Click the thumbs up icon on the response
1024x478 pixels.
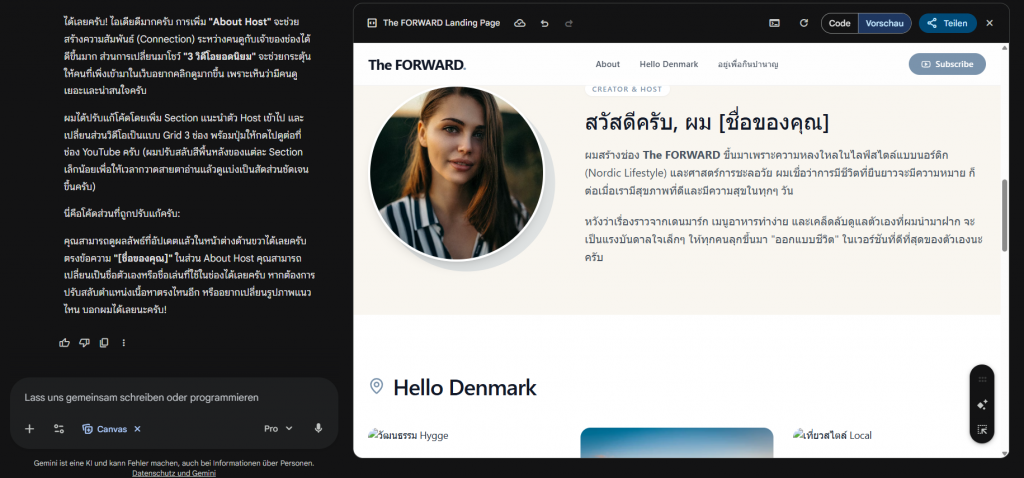(65, 343)
